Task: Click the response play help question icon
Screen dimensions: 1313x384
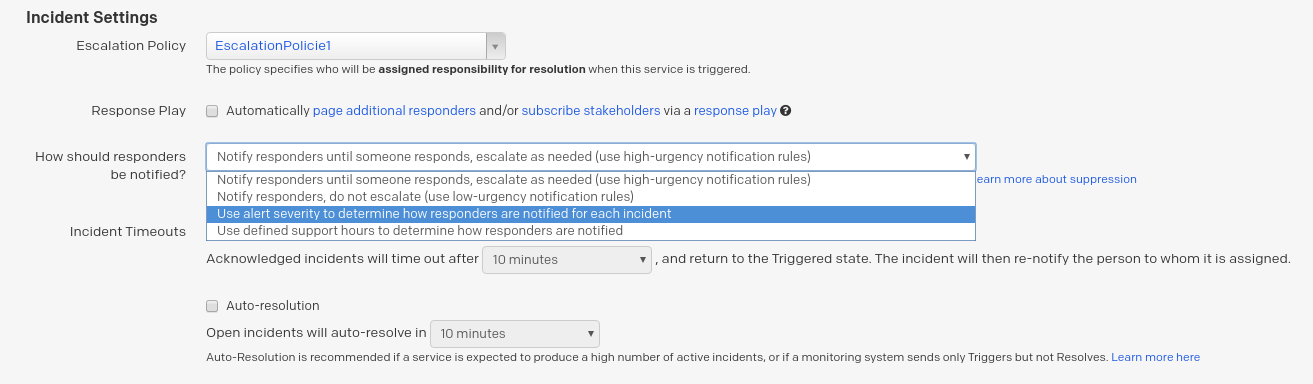Action: pos(786,111)
